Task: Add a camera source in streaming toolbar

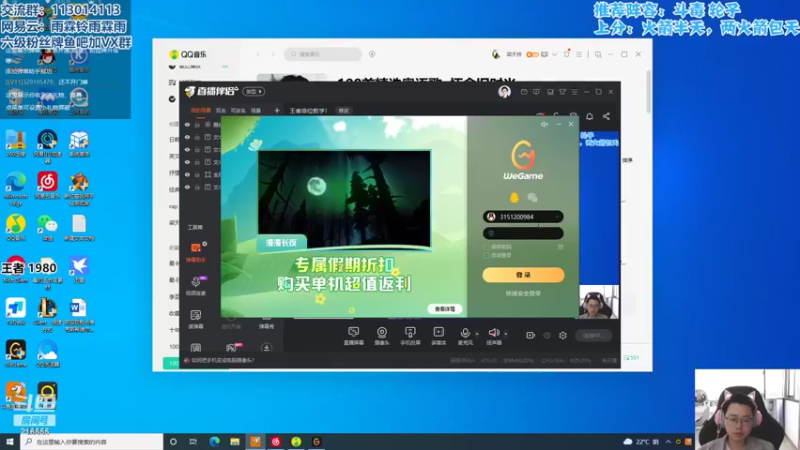Action: pos(382,336)
